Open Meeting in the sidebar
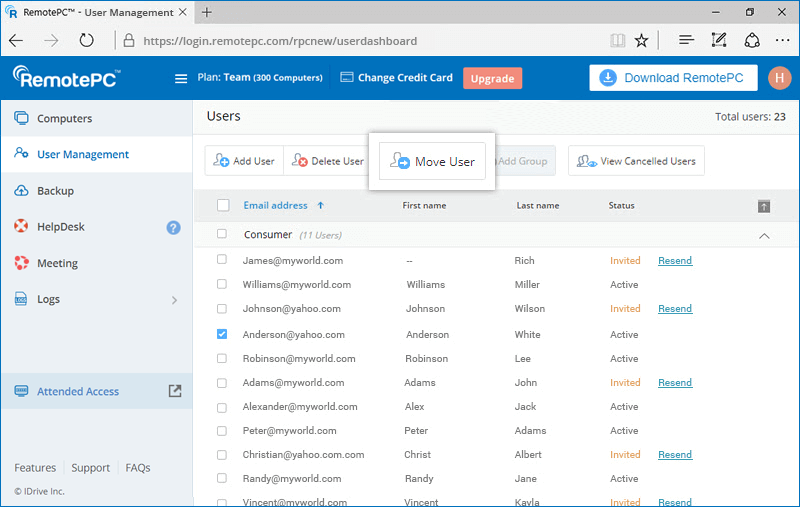This screenshot has height=507, width=800. point(97,263)
